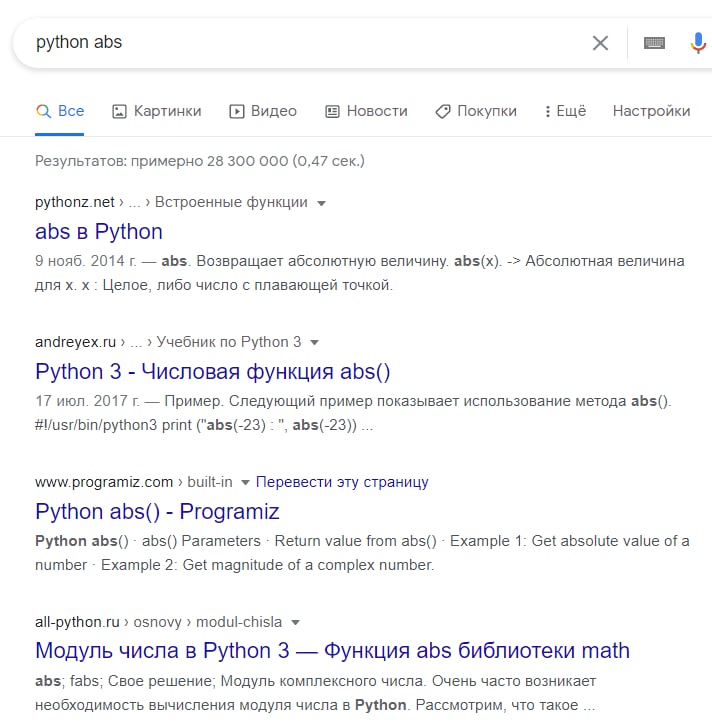Image resolution: width=712 pixels, height=724 pixels.
Task: Click the play icon beside Видео
Action: click(236, 111)
